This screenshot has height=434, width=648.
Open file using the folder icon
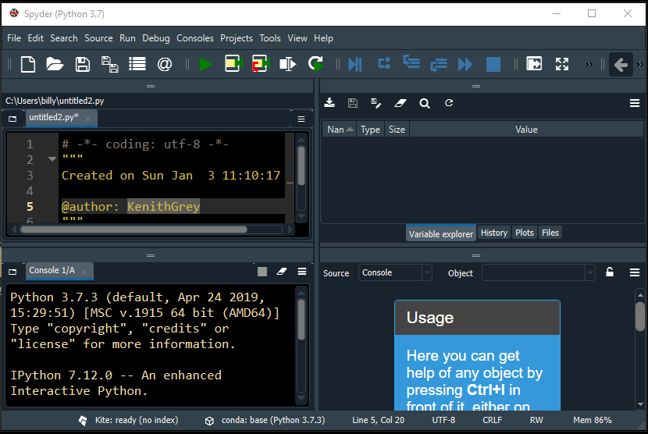(55, 65)
